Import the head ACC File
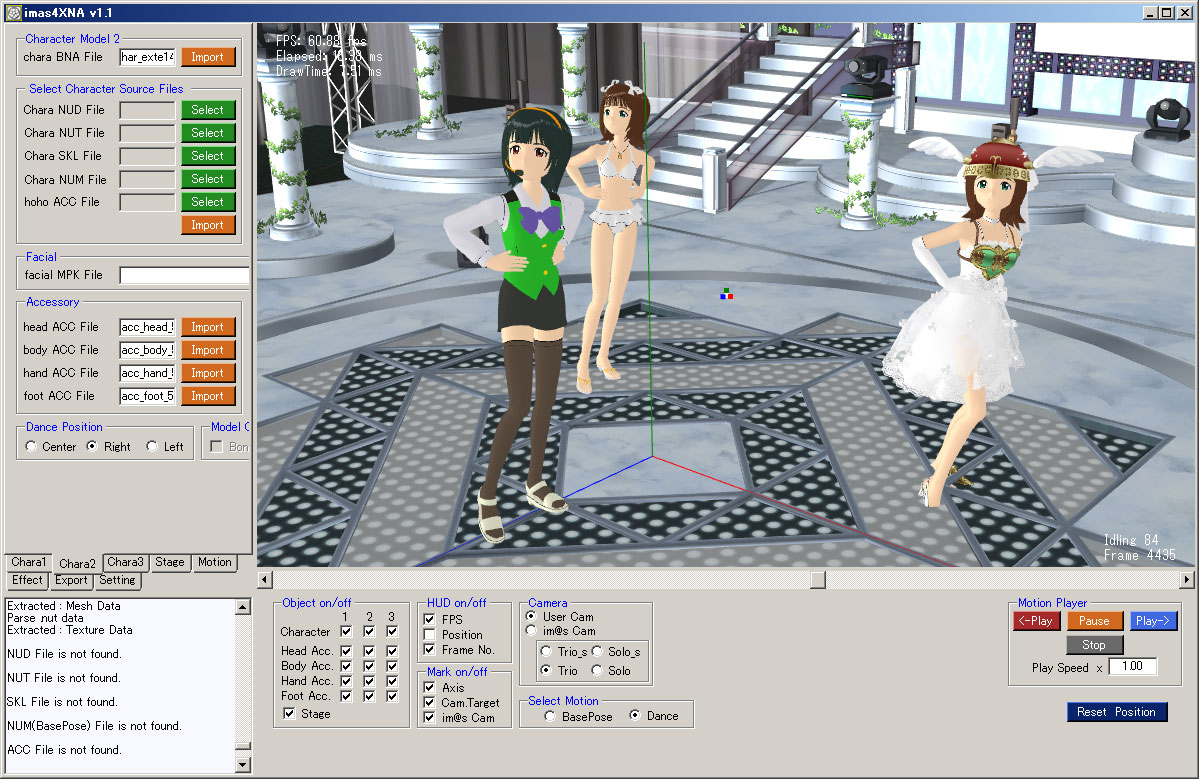The height and width of the screenshot is (779, 1199). [208, 327]
